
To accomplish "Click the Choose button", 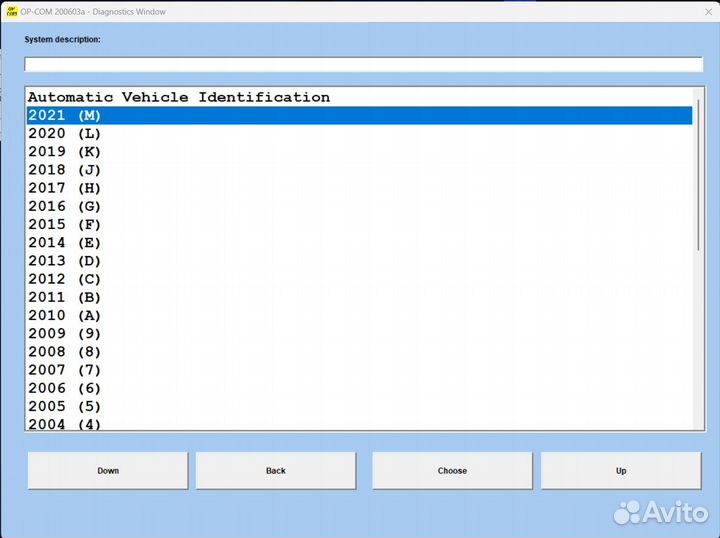I will [452, 471].
